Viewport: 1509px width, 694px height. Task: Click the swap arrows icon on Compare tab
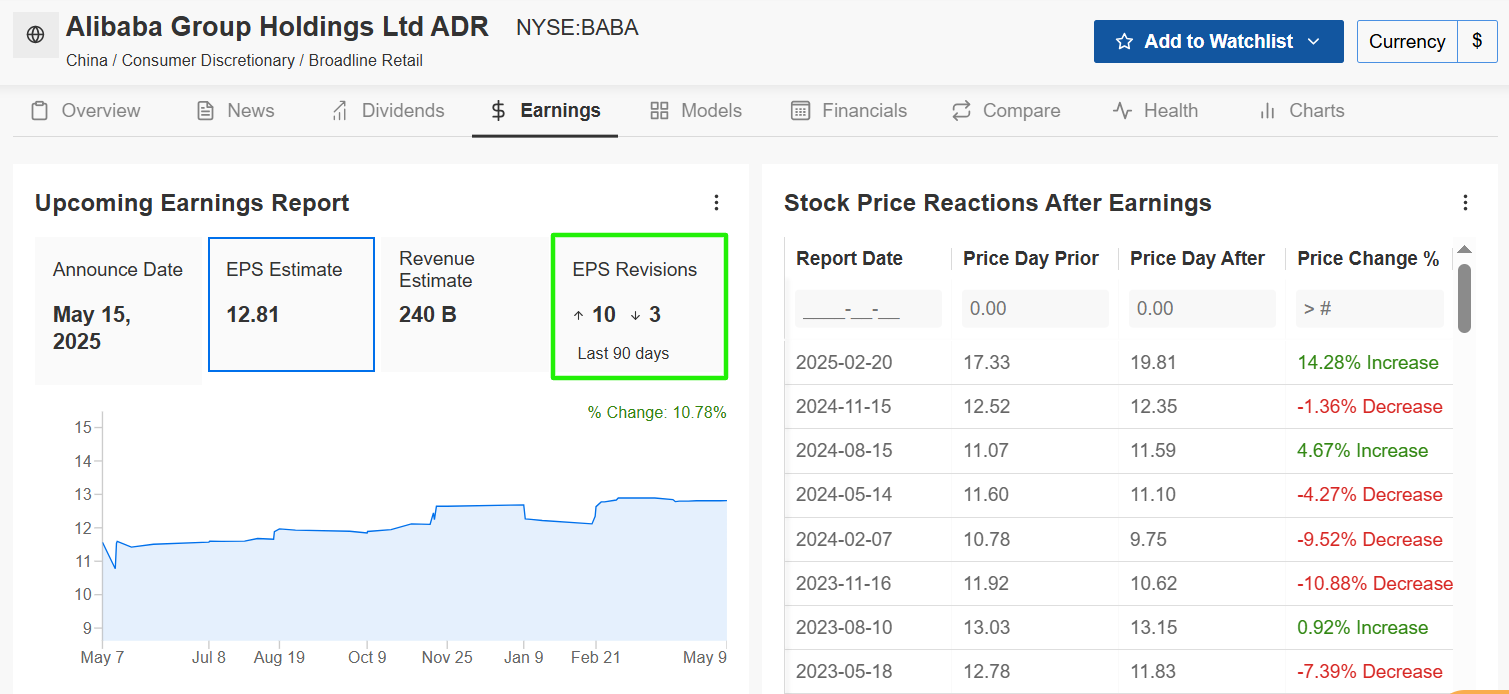pos(961,111)
